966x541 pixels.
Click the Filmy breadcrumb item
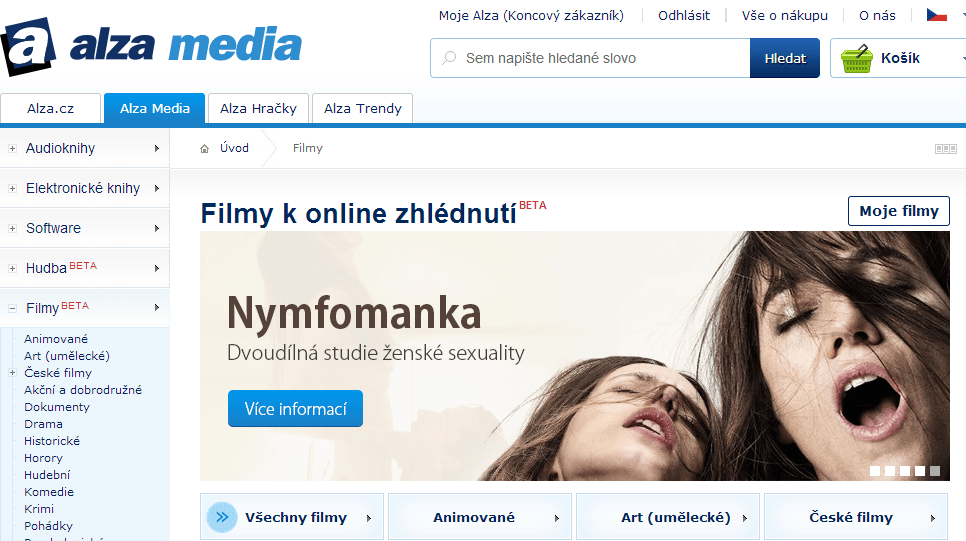click(x=307, y=148)
